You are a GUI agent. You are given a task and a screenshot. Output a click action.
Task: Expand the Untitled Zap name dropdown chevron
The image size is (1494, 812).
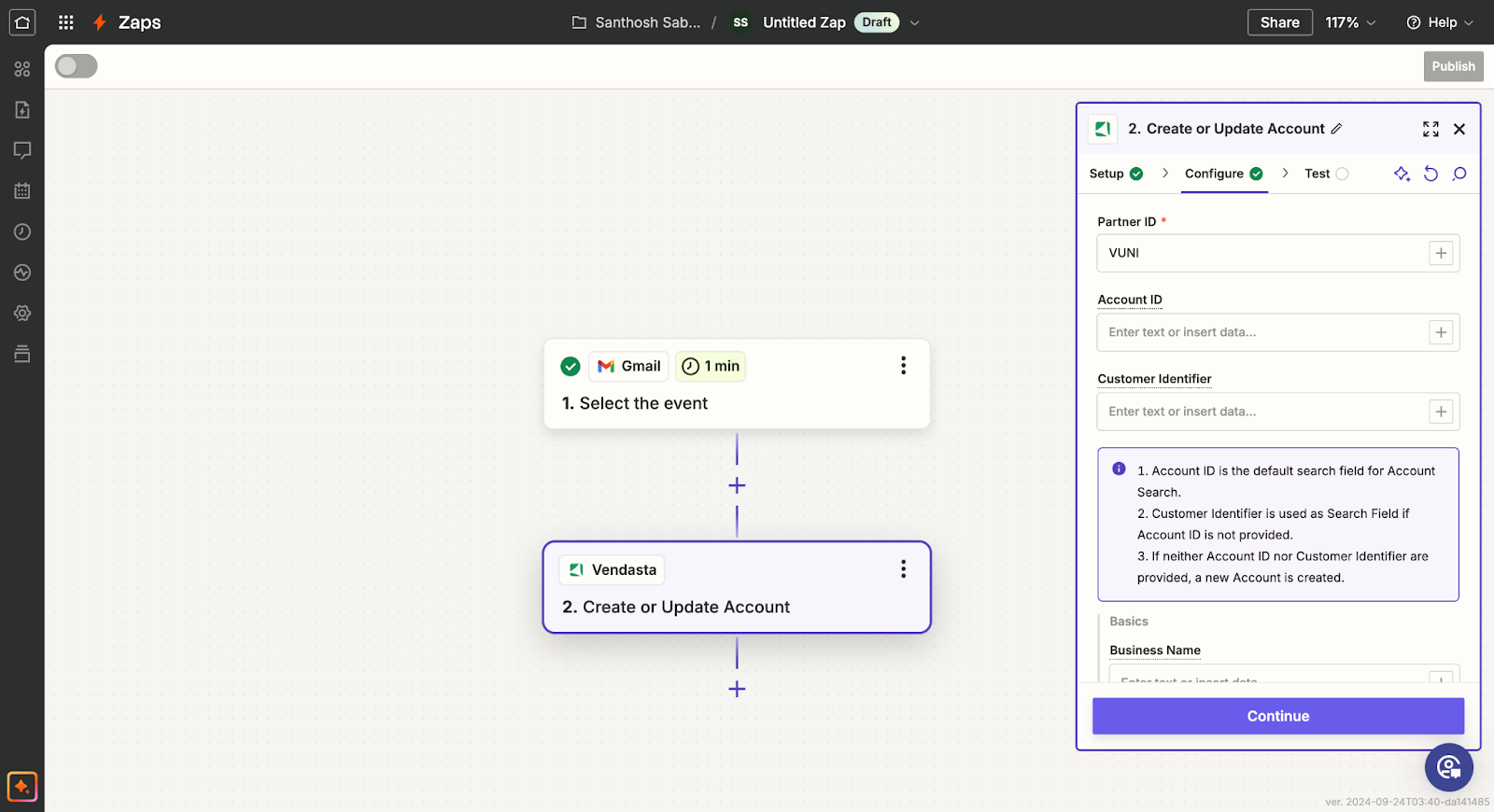(914, 22)
